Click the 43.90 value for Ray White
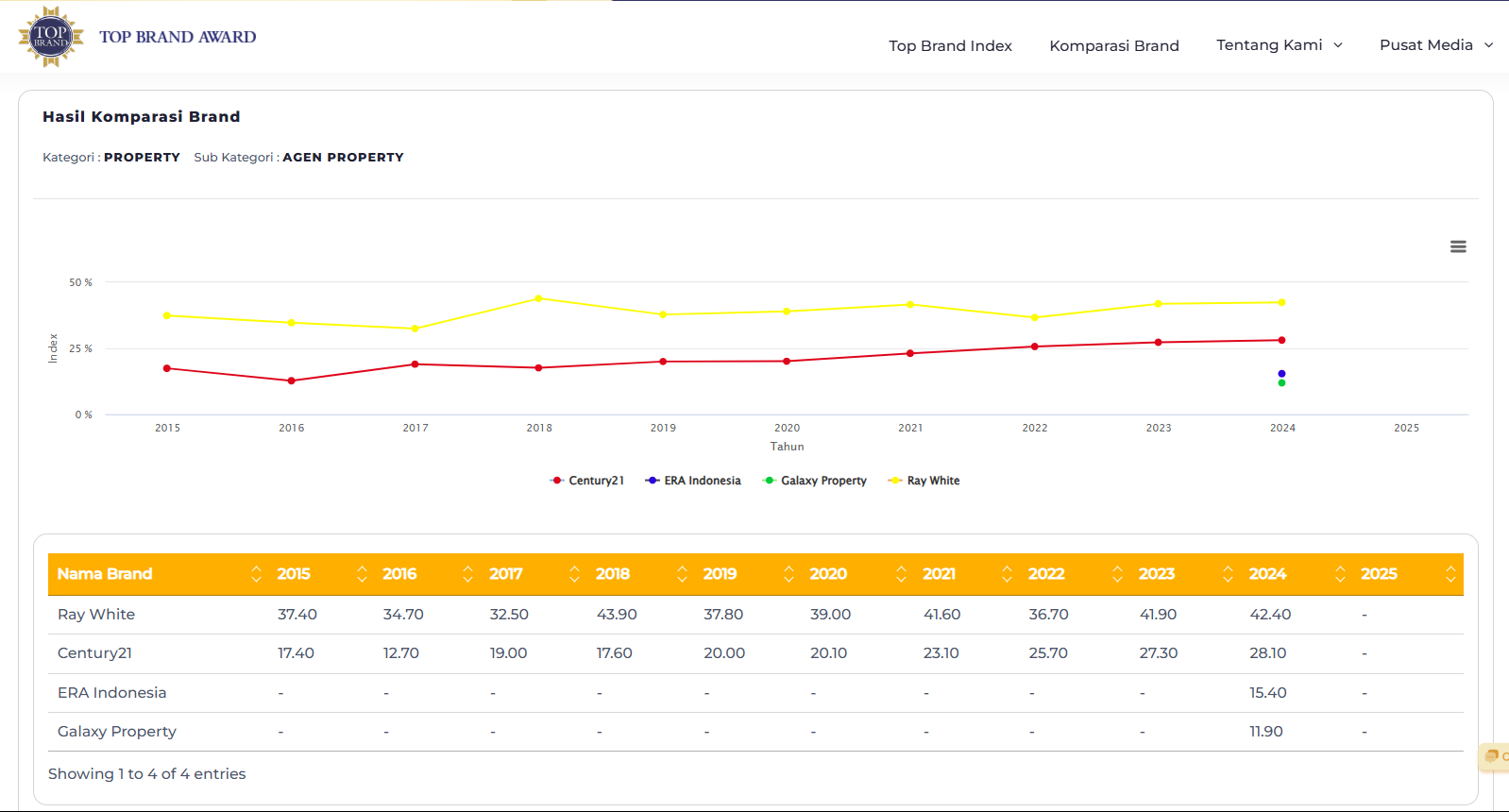 pos(617,615)
